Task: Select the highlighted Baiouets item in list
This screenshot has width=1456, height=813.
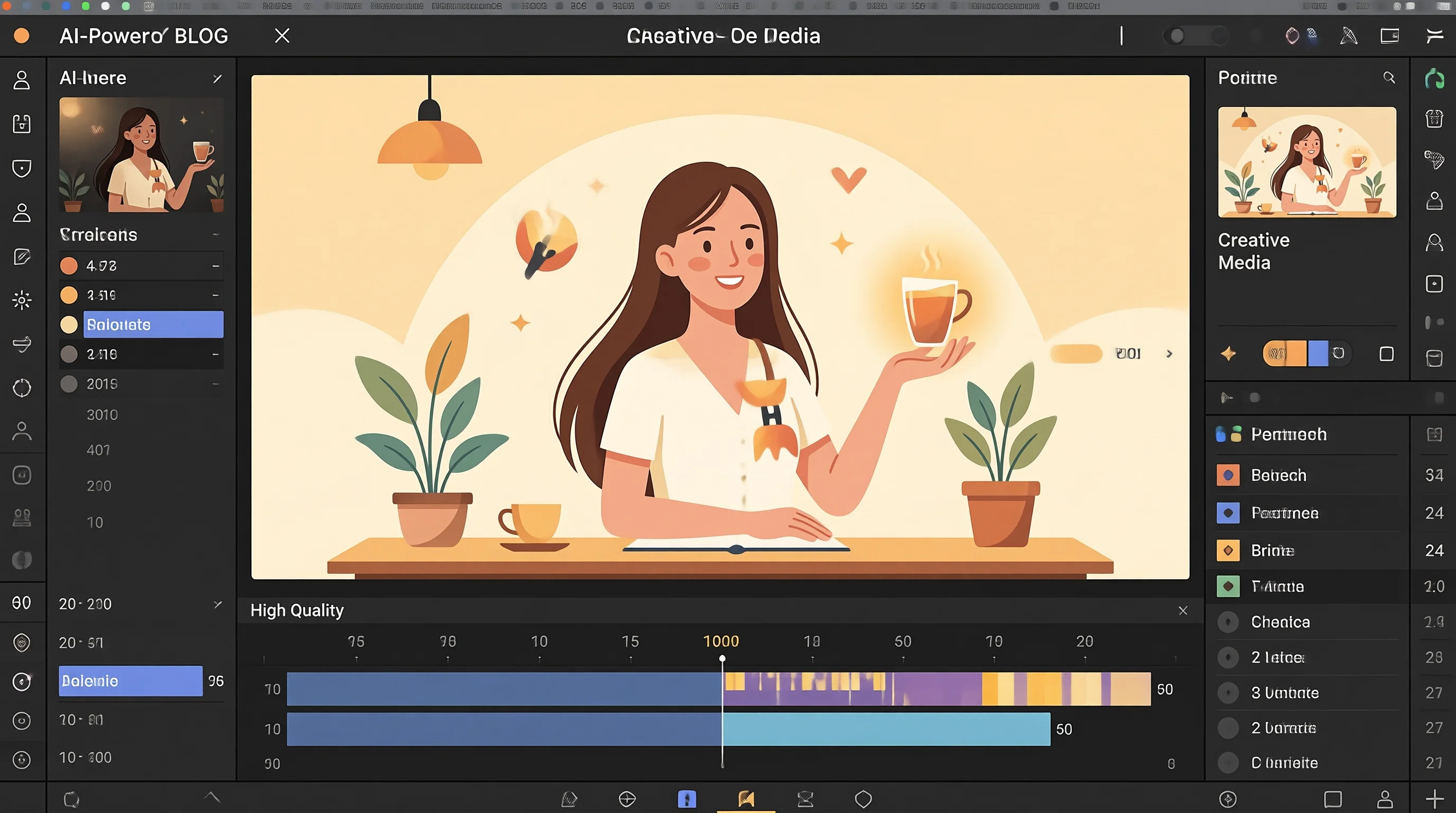Action: [153, 324]
